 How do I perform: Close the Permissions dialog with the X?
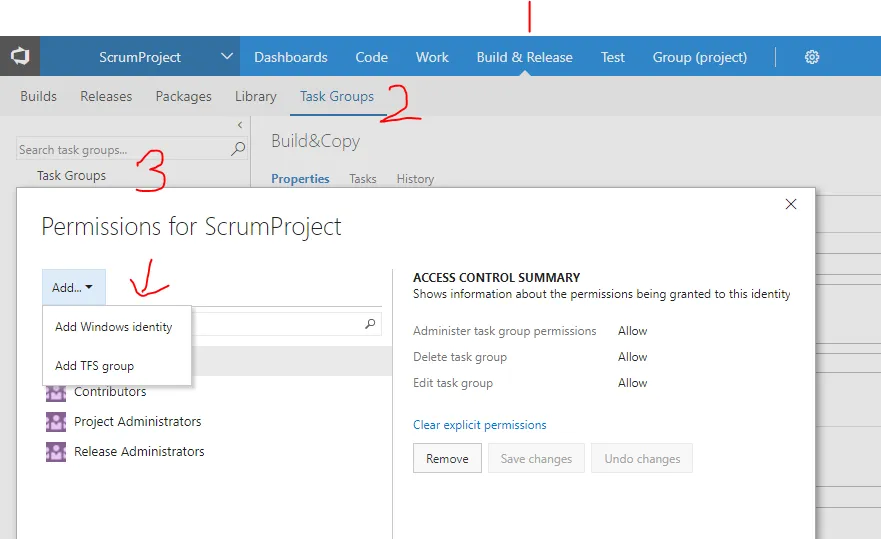tap(791, 204)
